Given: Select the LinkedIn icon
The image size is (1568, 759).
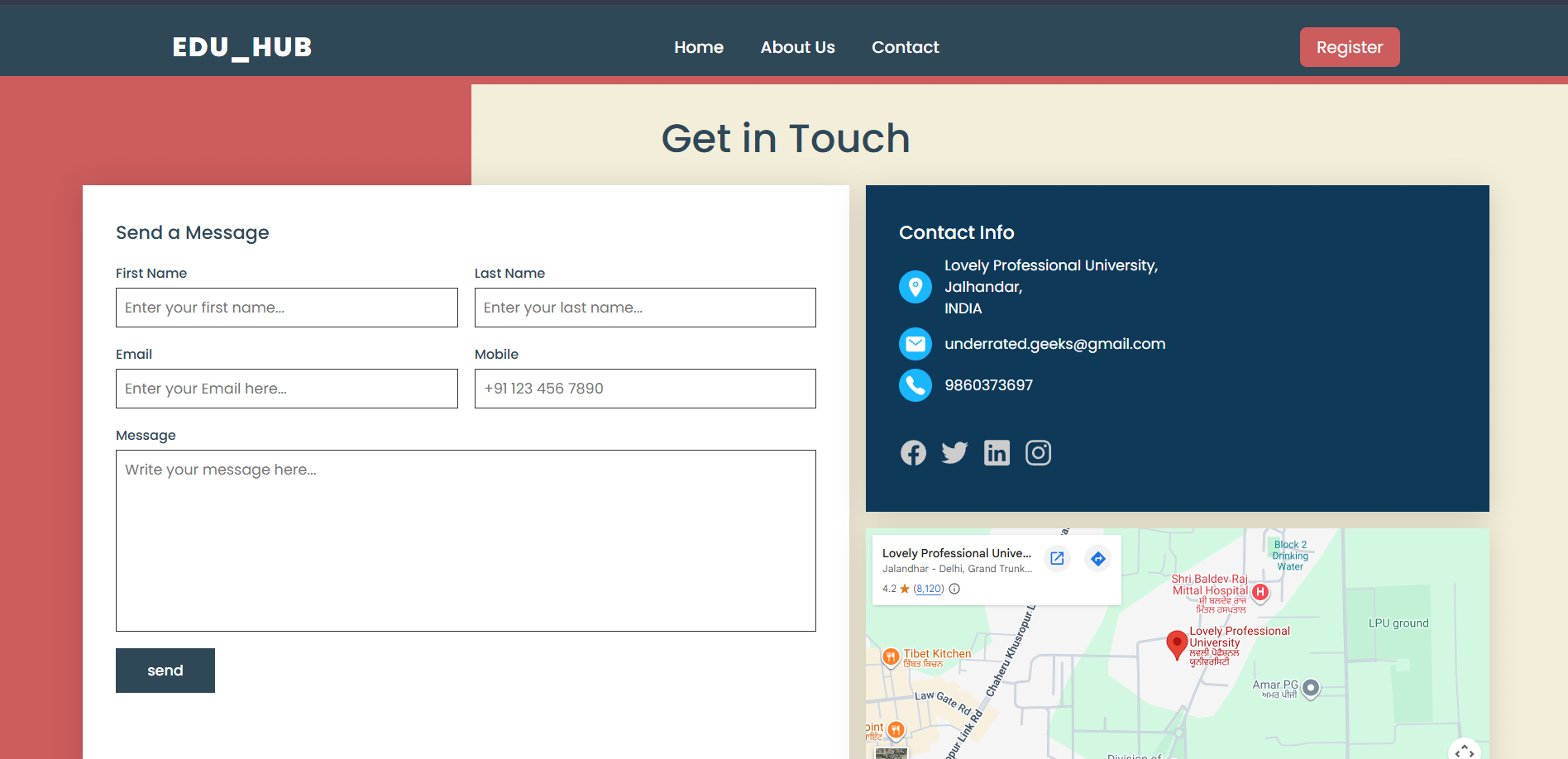Looking at the screenshot, I should [x=997, y=452].
